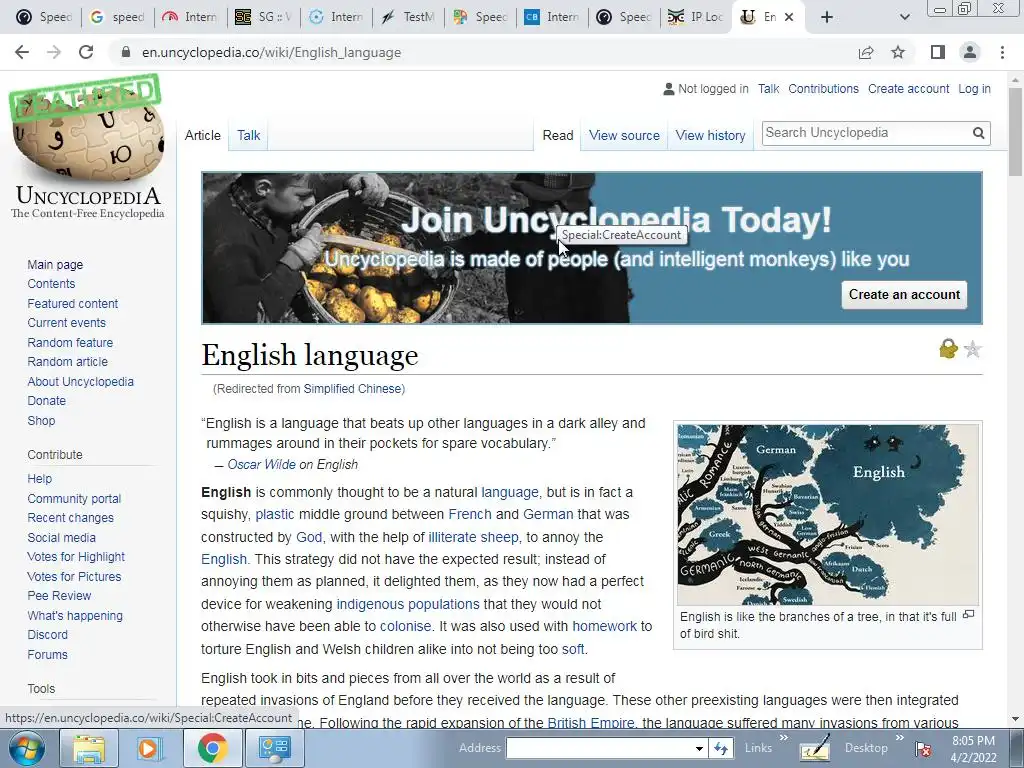Open the View history tab
Screen dimensions: 1024x768
pos(711,135)
